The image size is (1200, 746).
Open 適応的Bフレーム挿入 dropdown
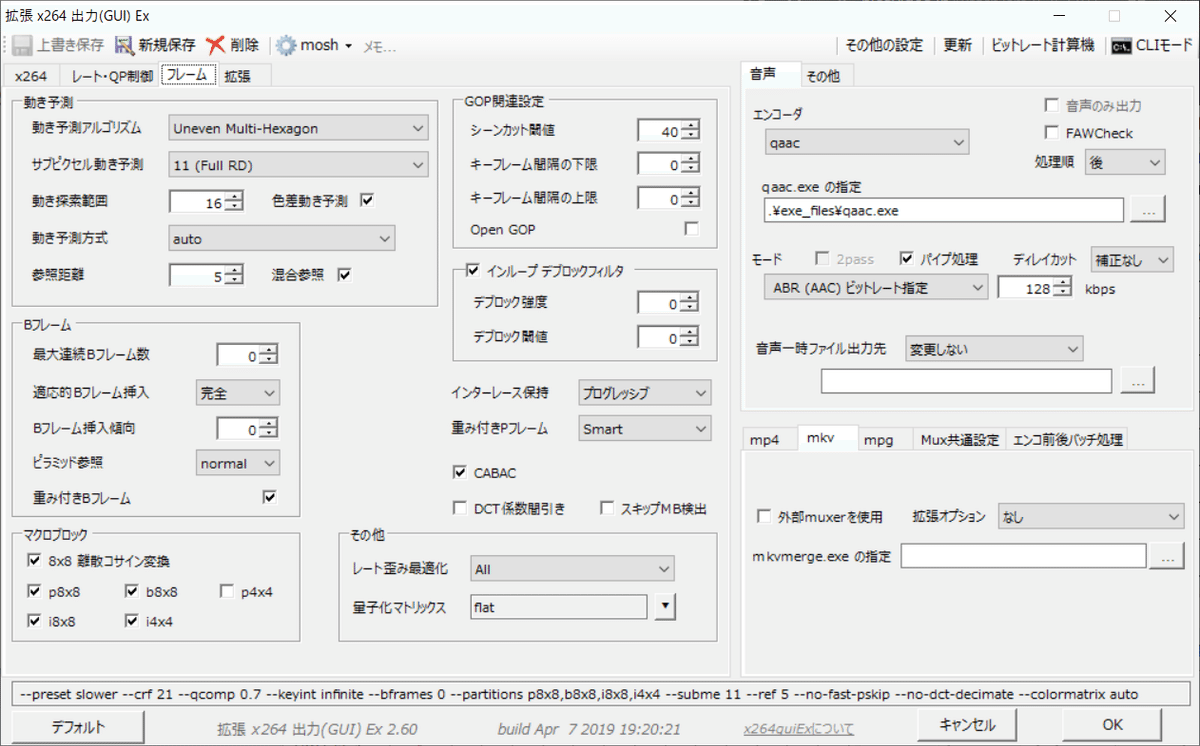point(237,393)
